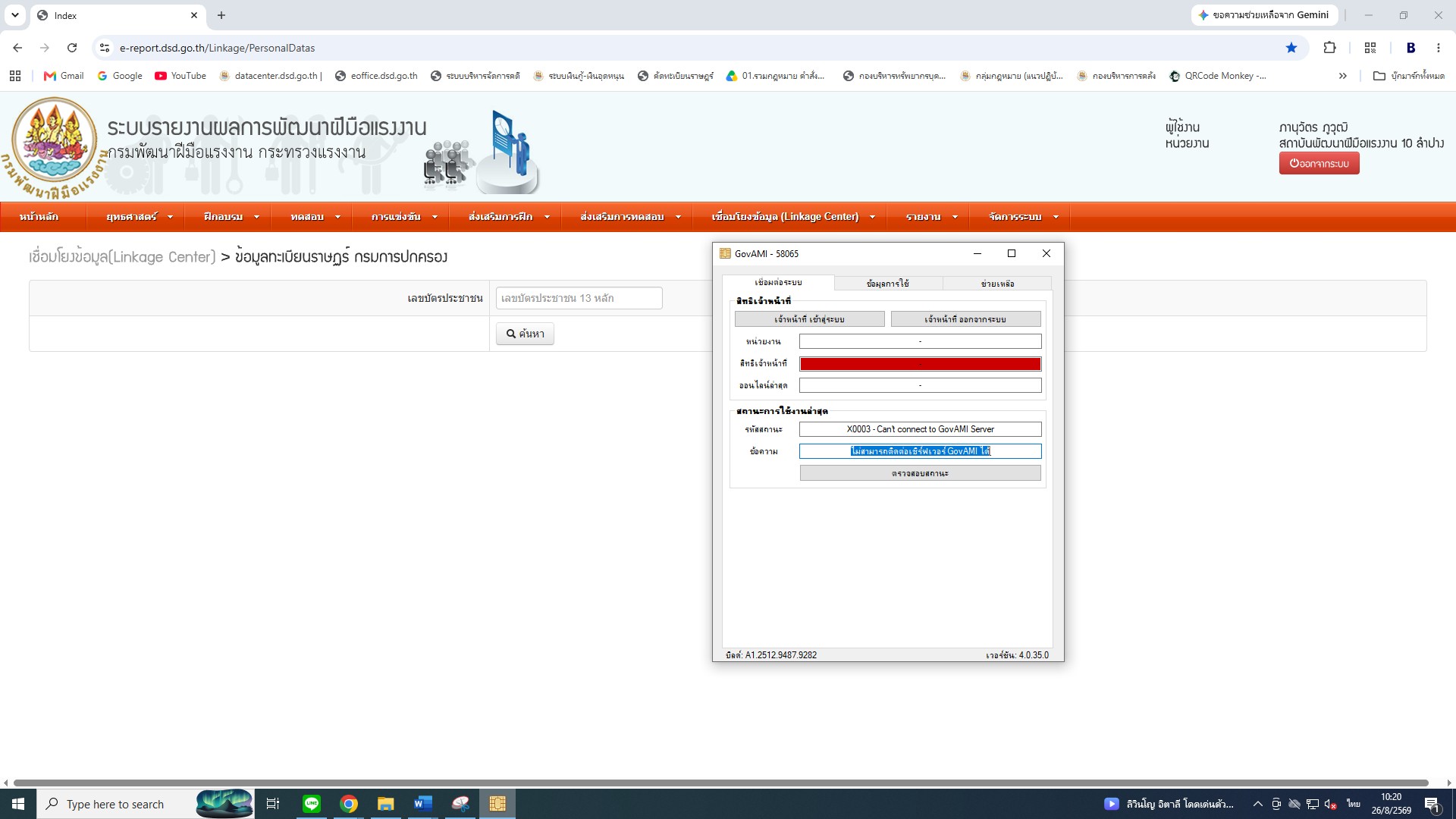The width and height of the screenshot is (1456, 819).
Task: Open the YouTube bookmark
Action: click(x=180, y=76)
